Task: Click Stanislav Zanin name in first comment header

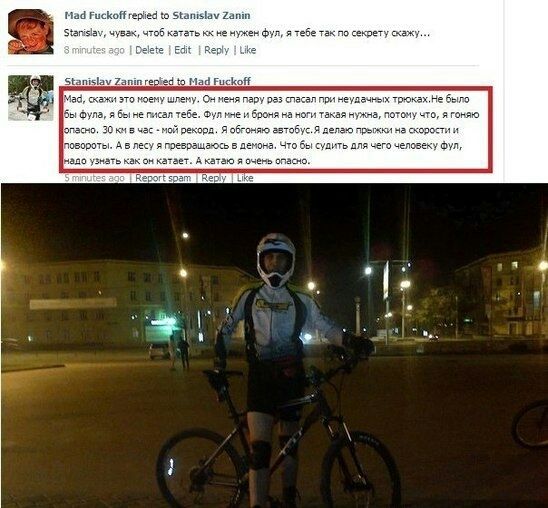Action: [211, 15]
